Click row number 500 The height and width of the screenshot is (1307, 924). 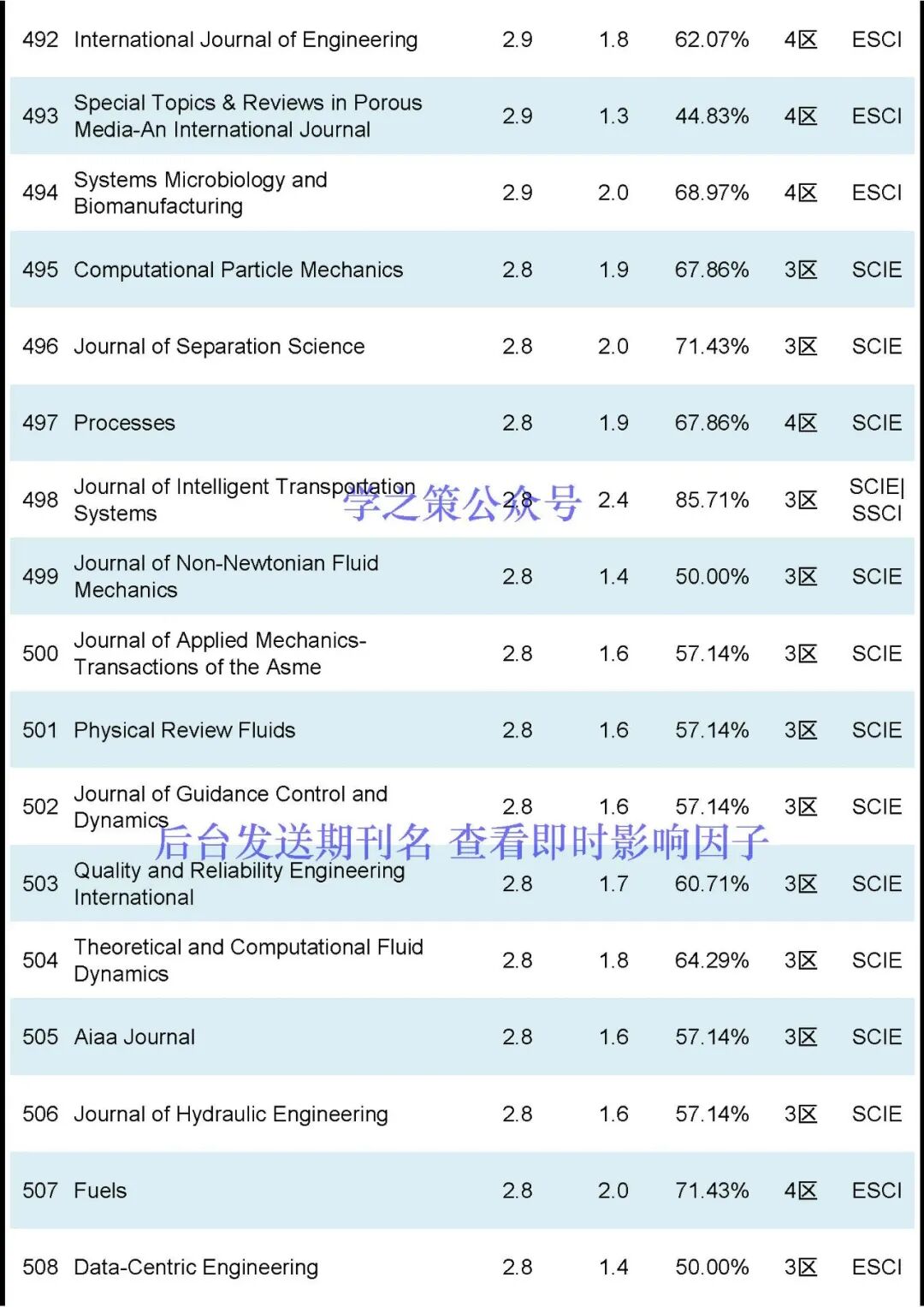(x=40, y=654)
